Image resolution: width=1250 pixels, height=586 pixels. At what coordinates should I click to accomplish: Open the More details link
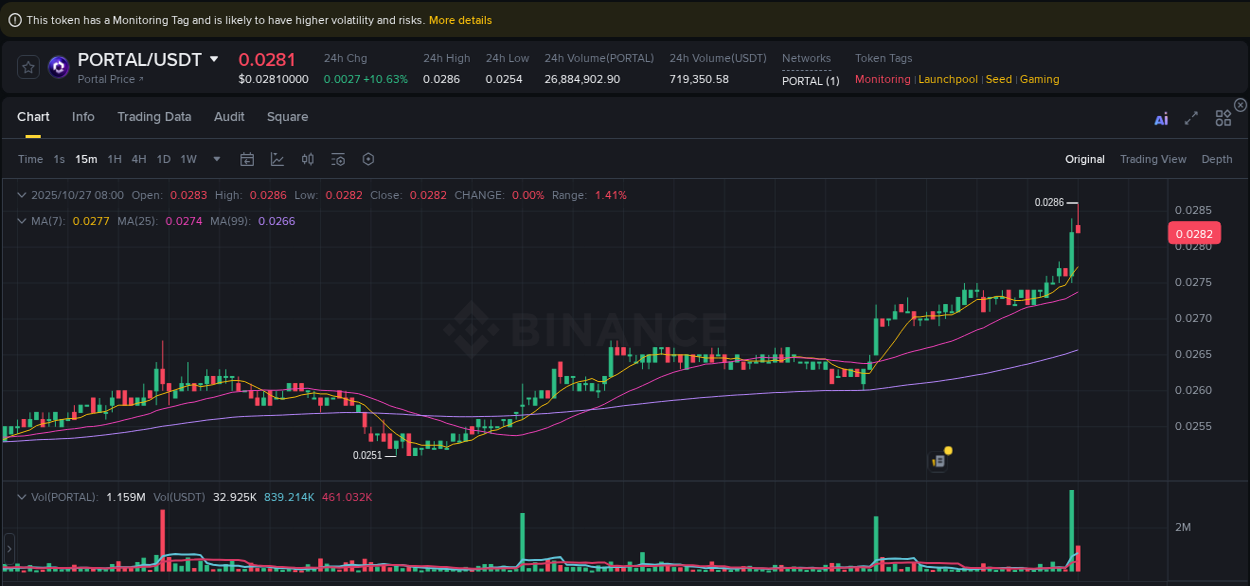pos(458,19)
